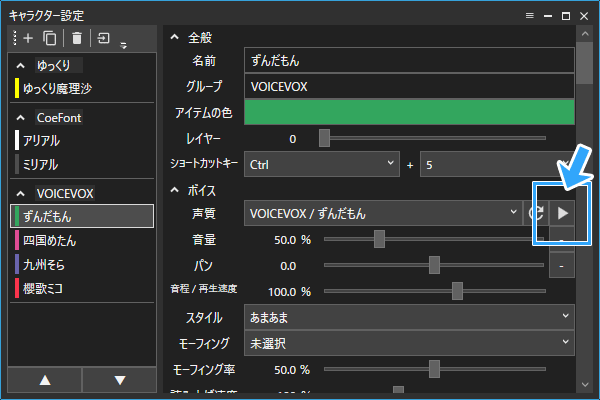
Task: Select 四国めたん character
Action: [82, 240]
